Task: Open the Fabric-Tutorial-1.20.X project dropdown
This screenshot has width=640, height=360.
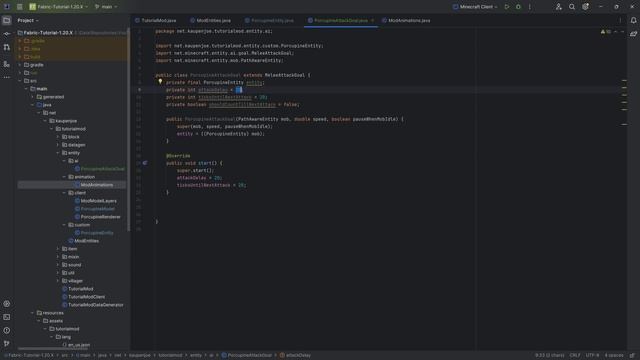Action: point(59,7)
